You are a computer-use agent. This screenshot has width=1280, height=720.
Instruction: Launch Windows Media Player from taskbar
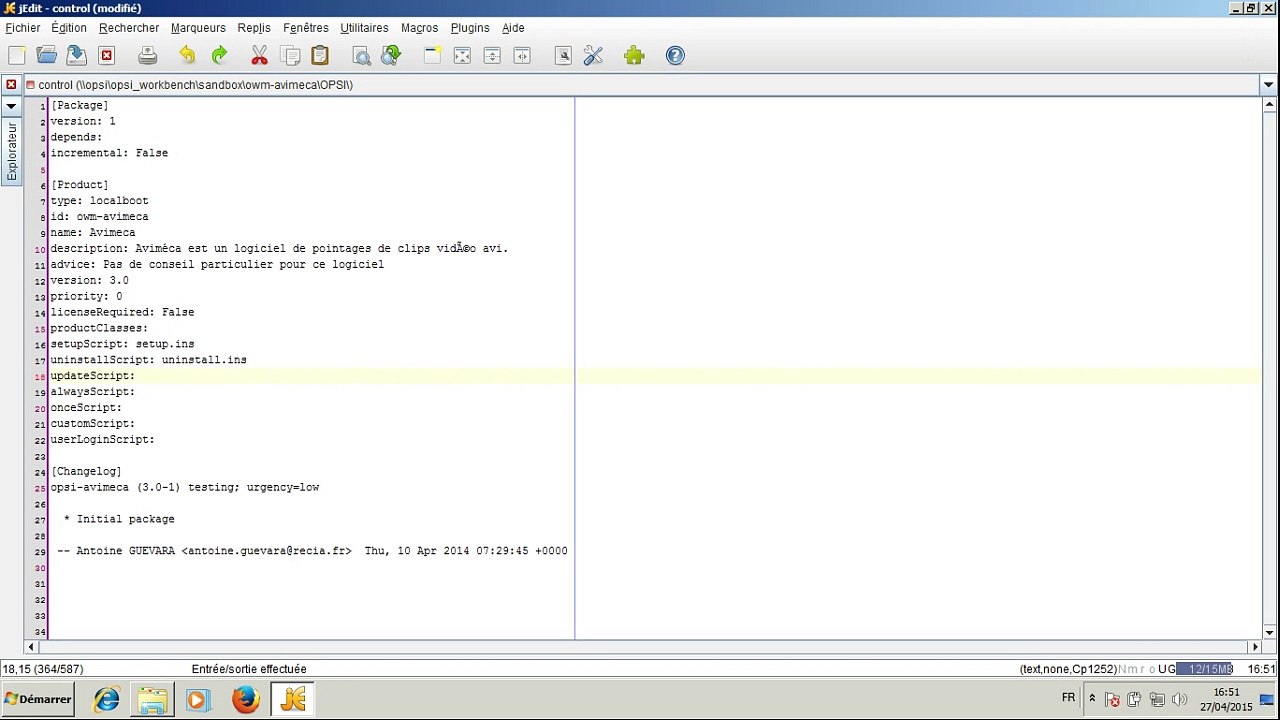pyautogui.click(x=197, y=700)
